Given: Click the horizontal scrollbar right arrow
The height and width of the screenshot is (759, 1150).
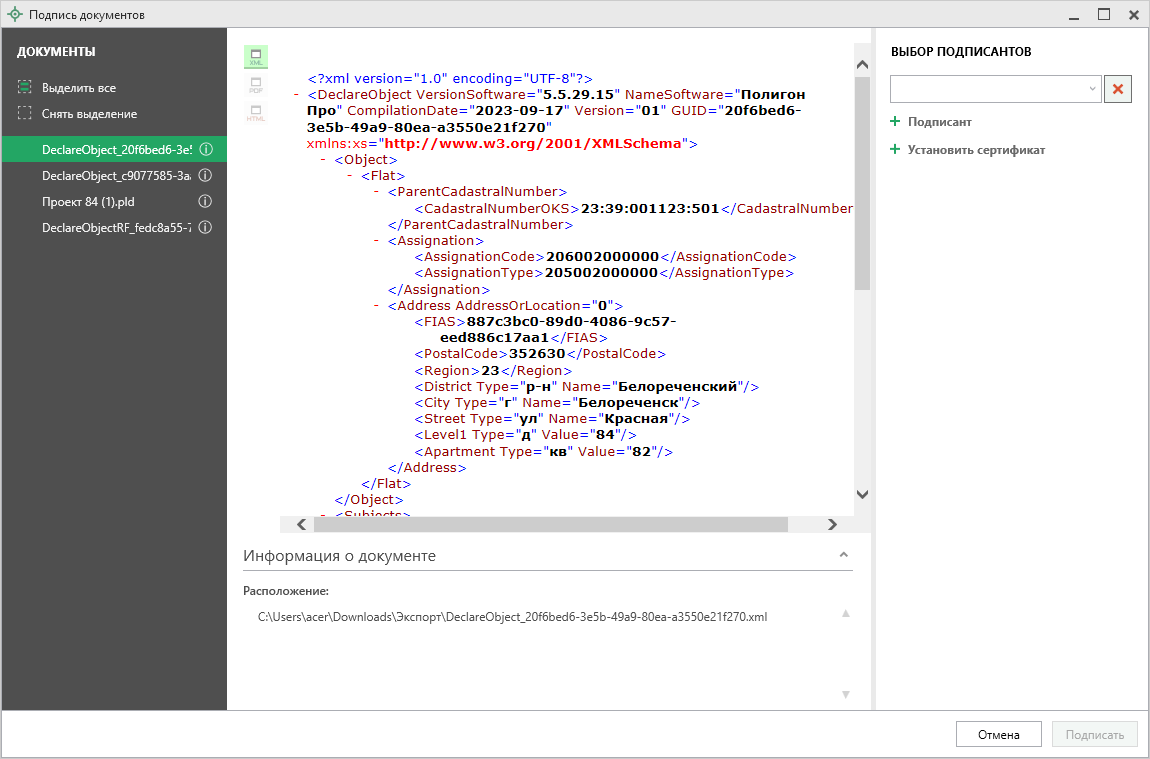Looking at the screenshot, I should tap(832, 524).
